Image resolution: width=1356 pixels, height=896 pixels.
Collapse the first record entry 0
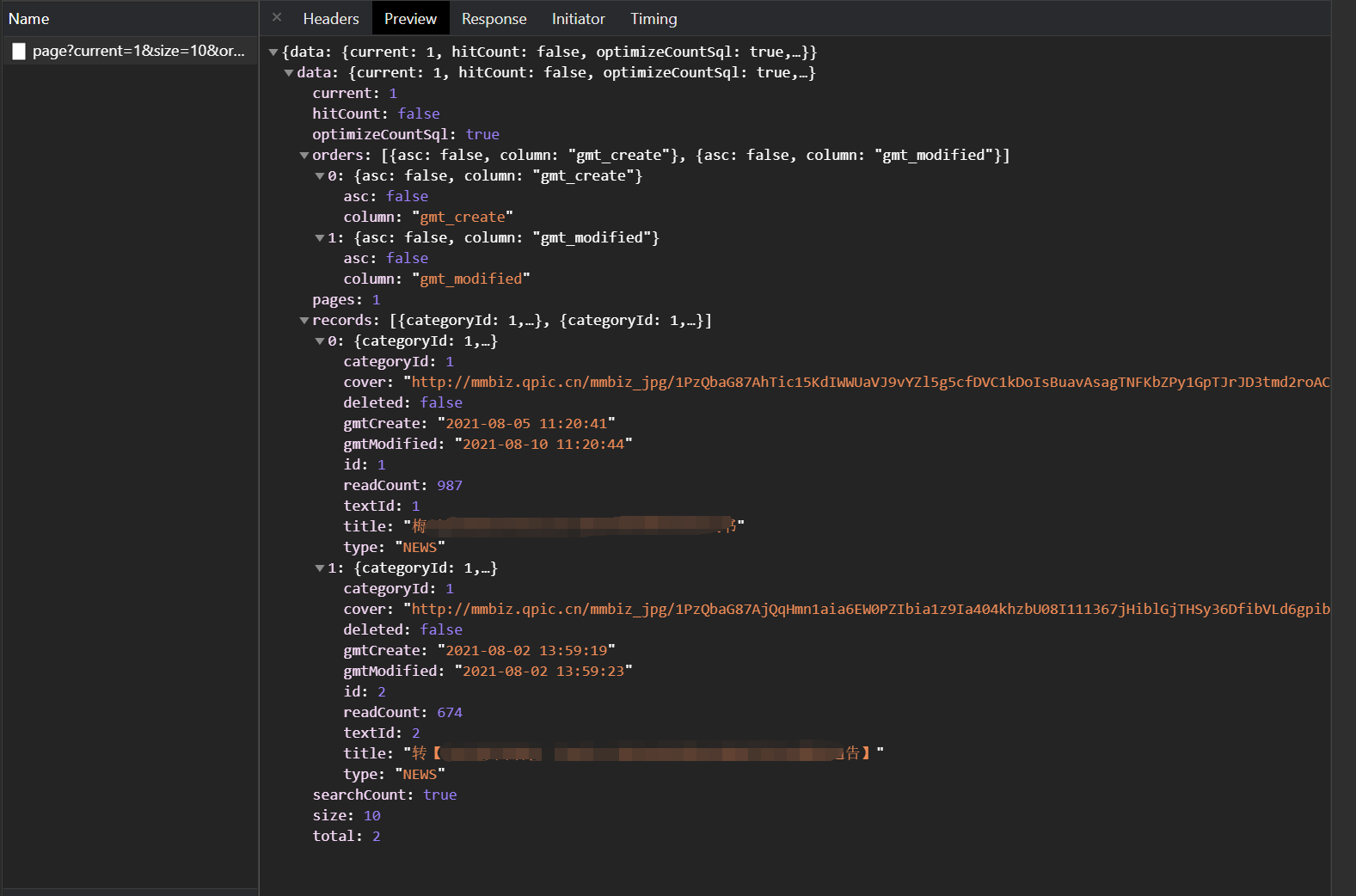(320, 341)
